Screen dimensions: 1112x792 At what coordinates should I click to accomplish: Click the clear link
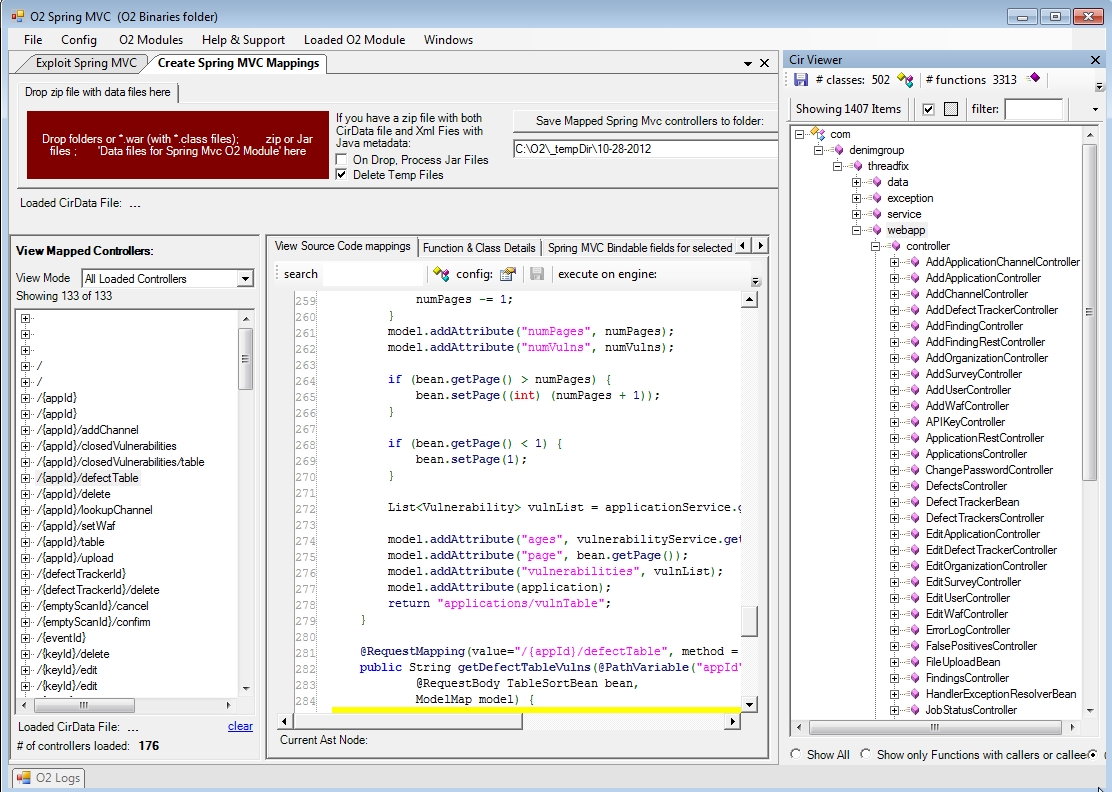point(240,727)
